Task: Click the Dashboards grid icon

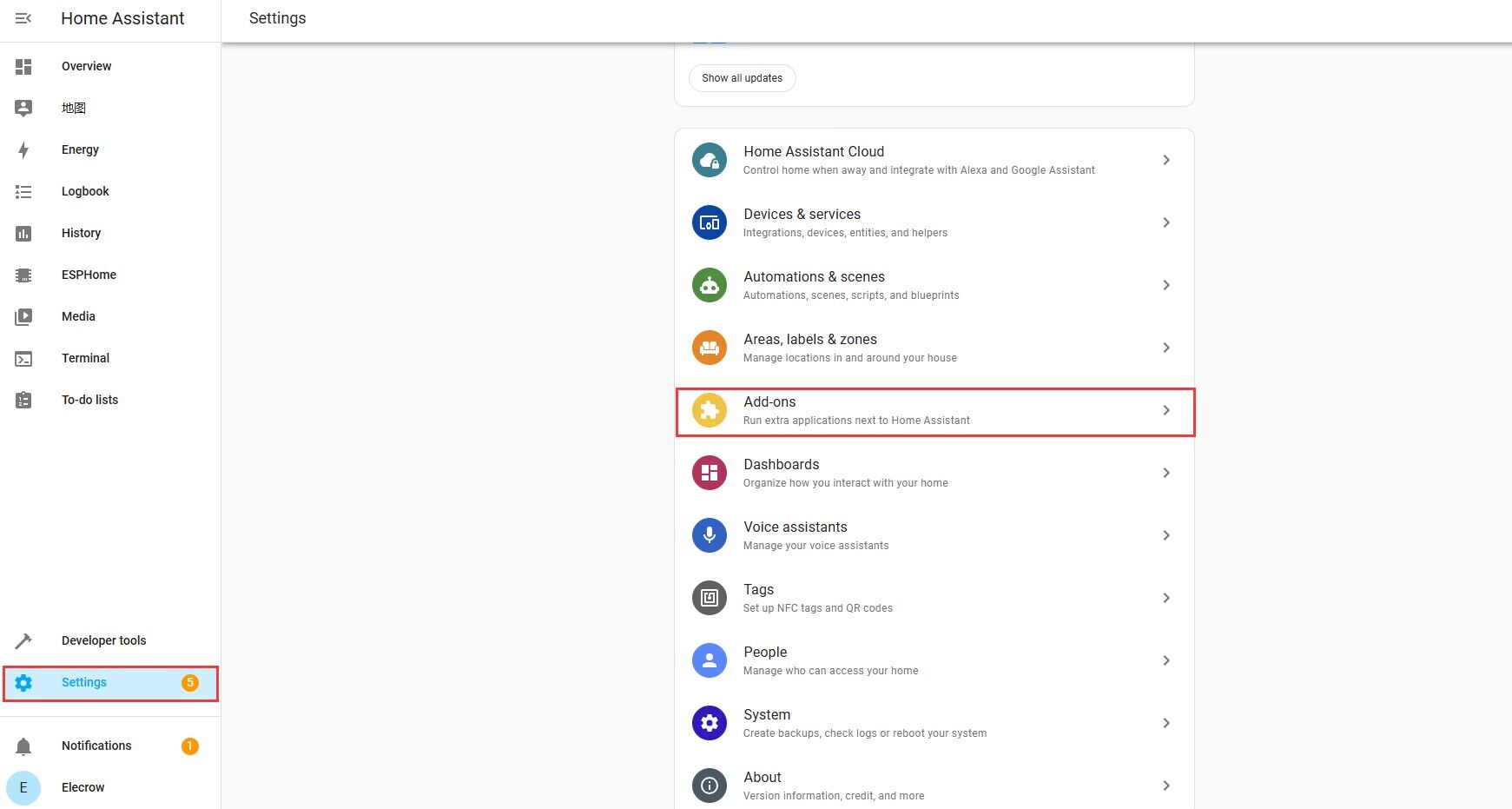Action: [710, 473]
